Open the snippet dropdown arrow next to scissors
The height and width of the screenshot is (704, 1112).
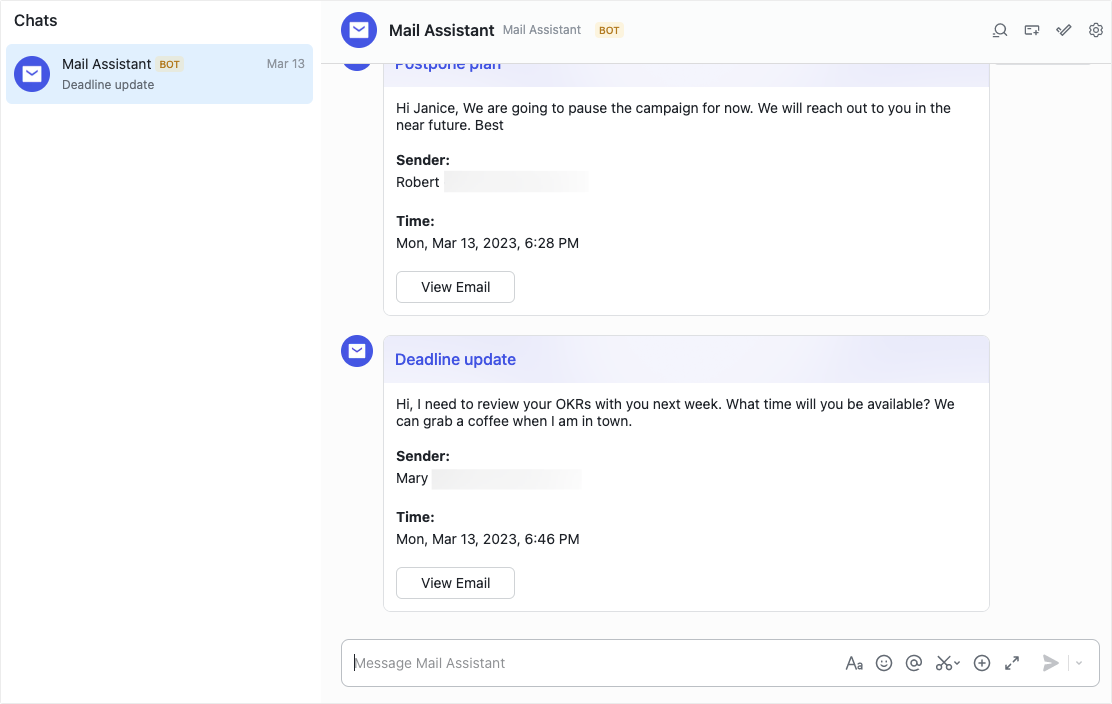955,663
